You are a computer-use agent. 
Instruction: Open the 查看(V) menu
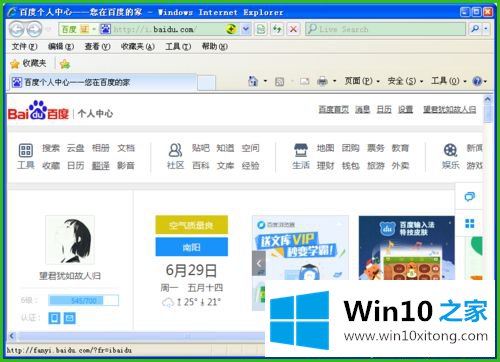97,46
